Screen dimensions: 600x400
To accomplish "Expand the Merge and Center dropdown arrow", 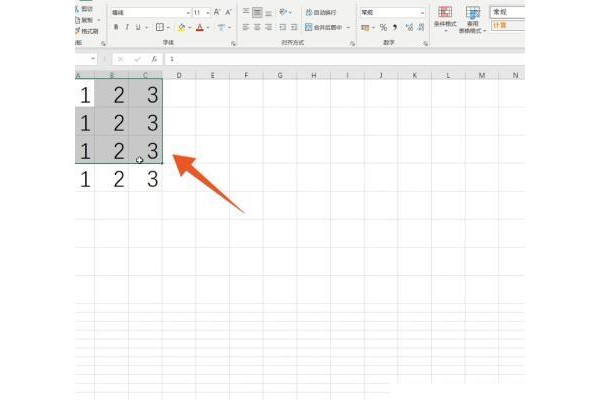I will pos(348,28).
